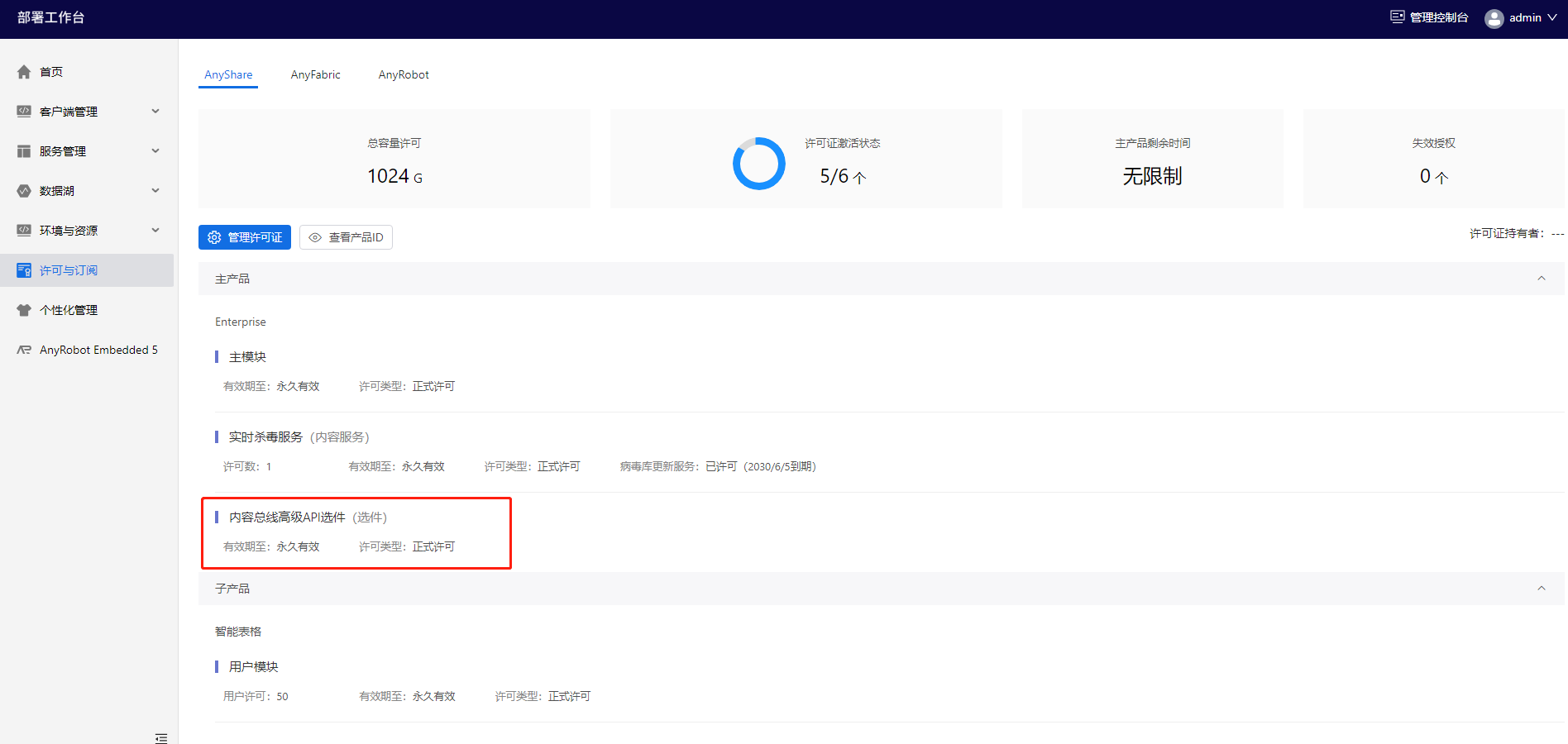Image resolution: width=1568 pixels, height=744 pixels.
Task: Click the 用户许可：50 text
Action: coord(256,697)
